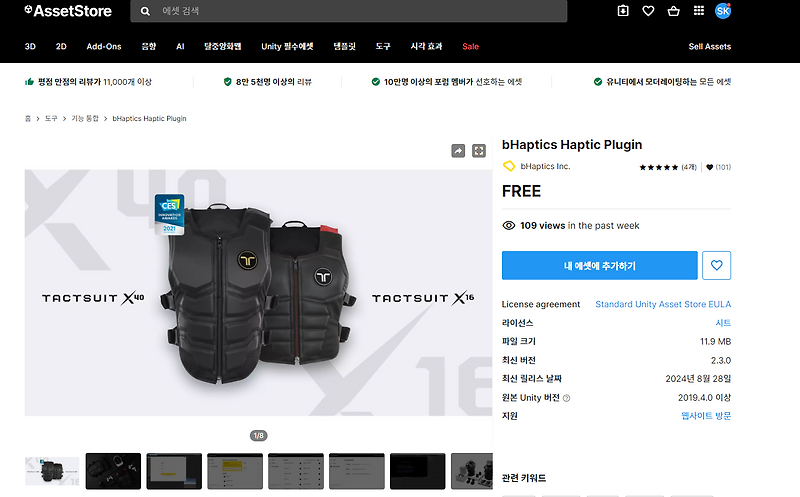Open the Sale menu item
Viewport: 800px width, 497px height.
(x=470, y=46)
